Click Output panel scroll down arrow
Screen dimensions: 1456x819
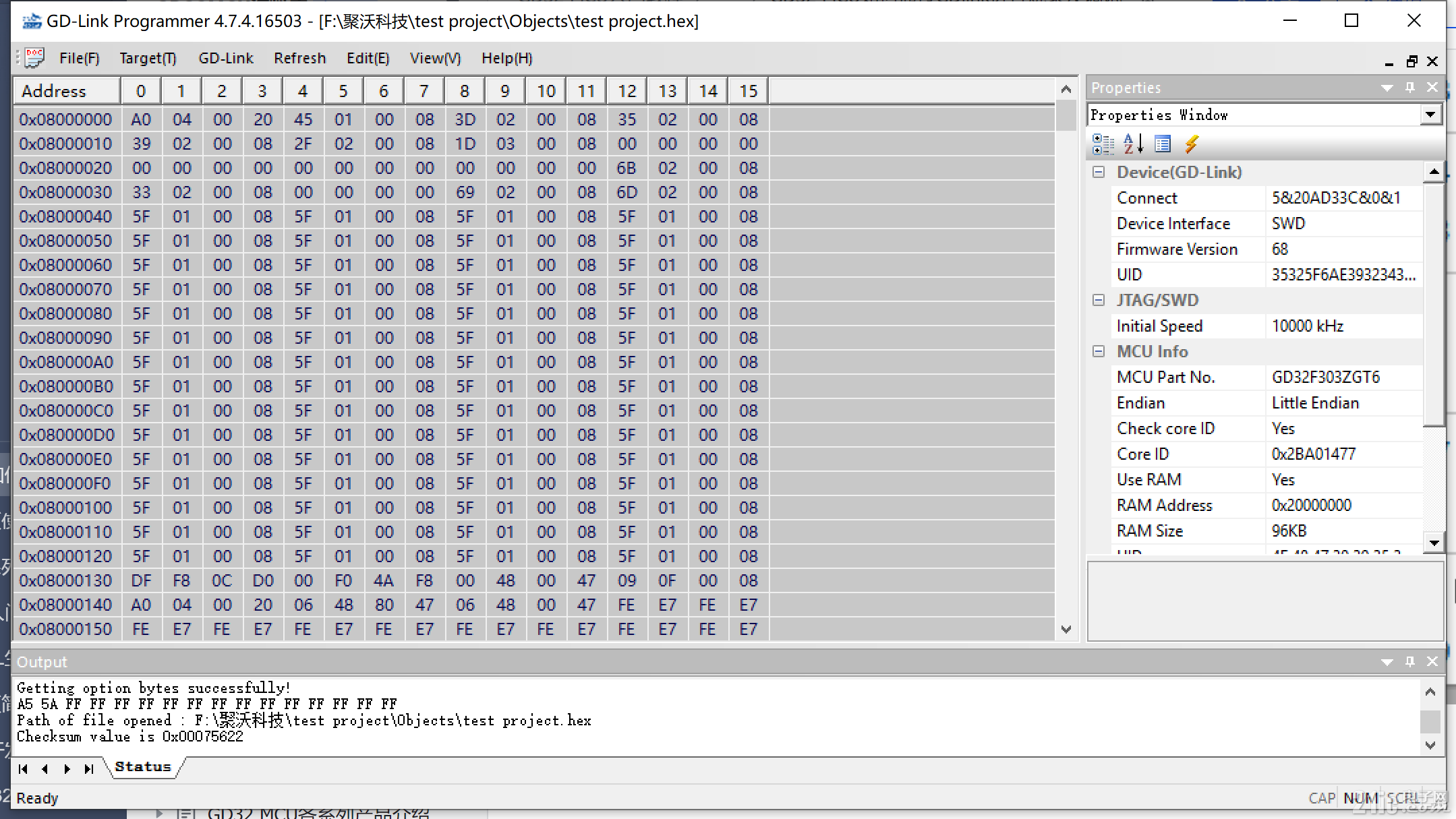pos(1430,745)
